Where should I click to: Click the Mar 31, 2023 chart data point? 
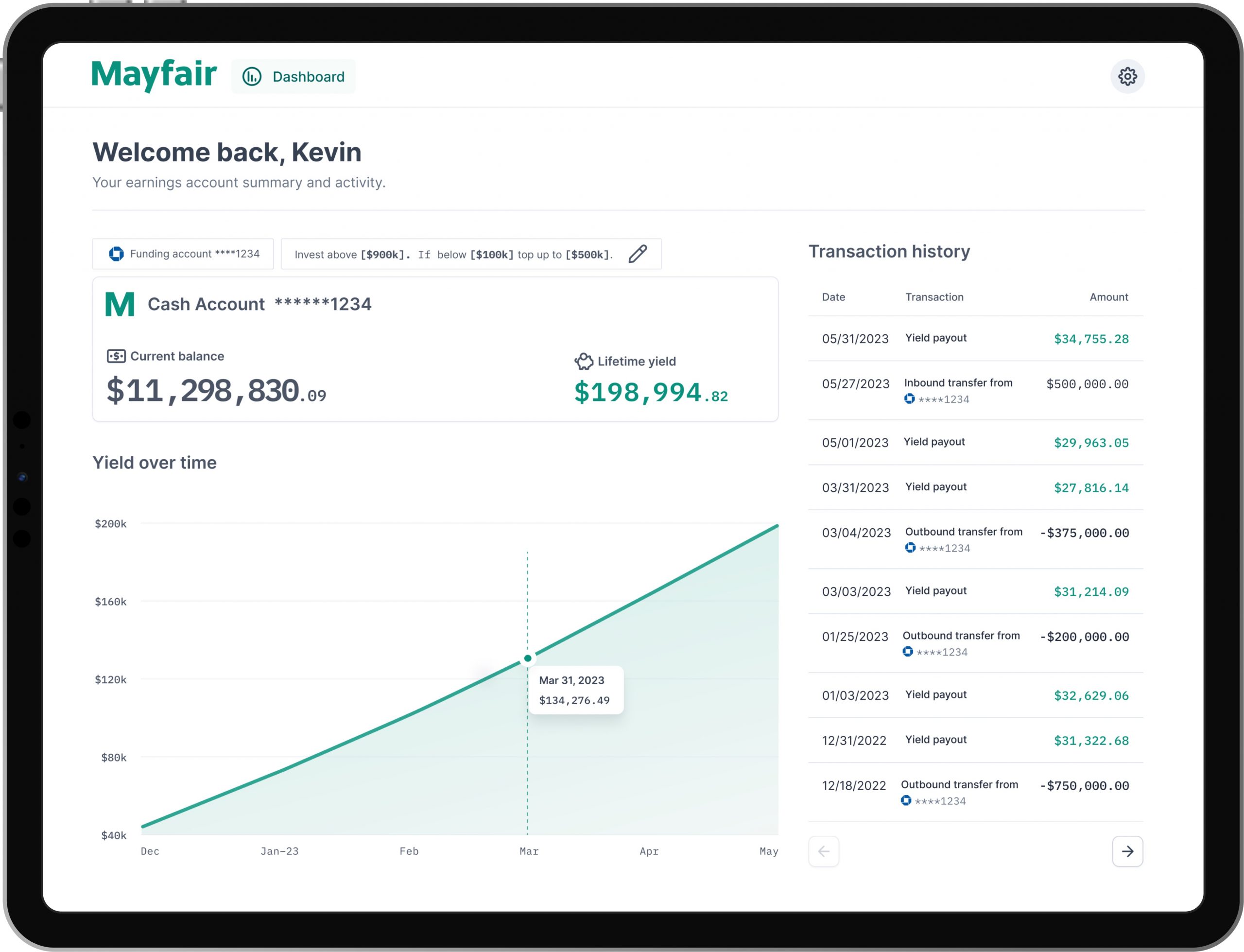click(x=527, y=658)
